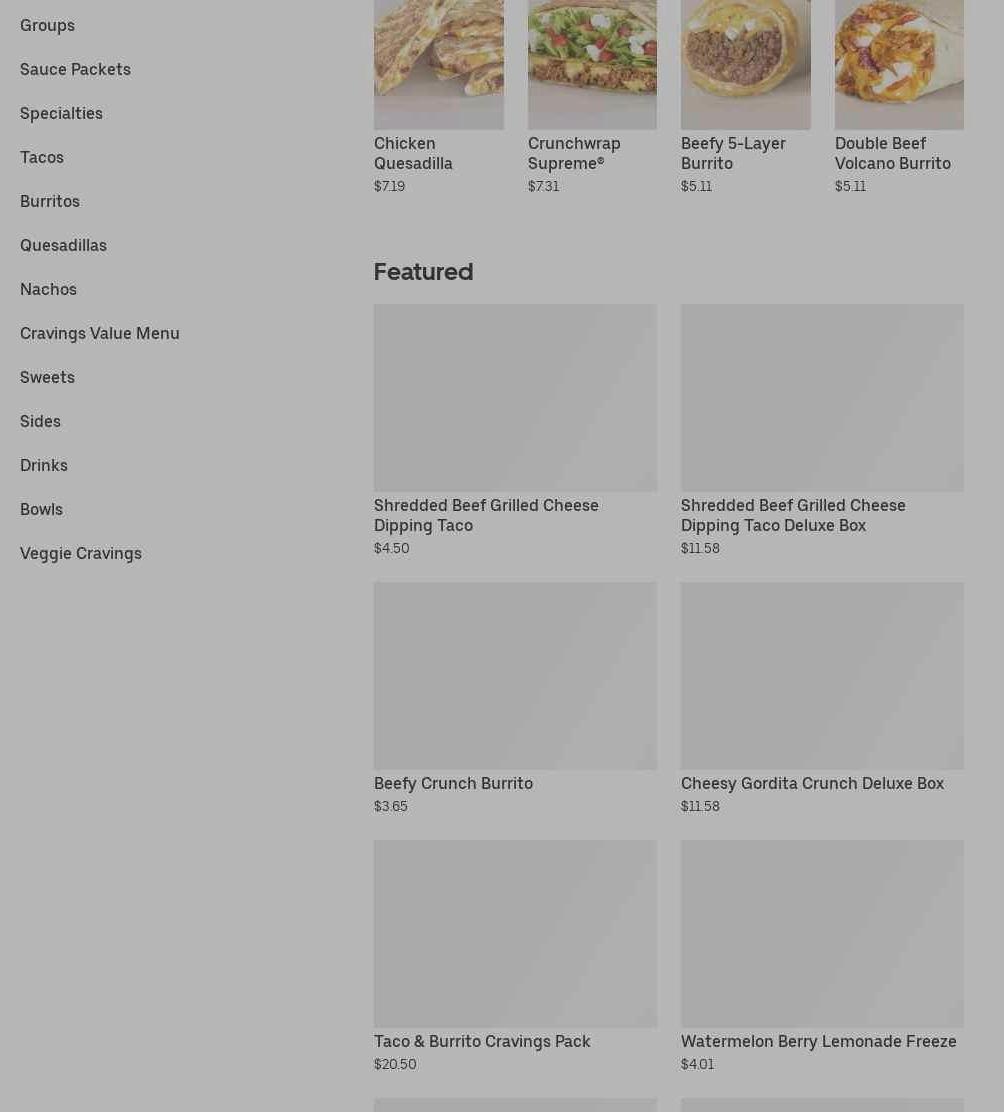1004x1112 pixels.
Task: Click the Watermelon Berry Lemonade Freeze image
Action: pyautogui.click(x=822, y=934)
